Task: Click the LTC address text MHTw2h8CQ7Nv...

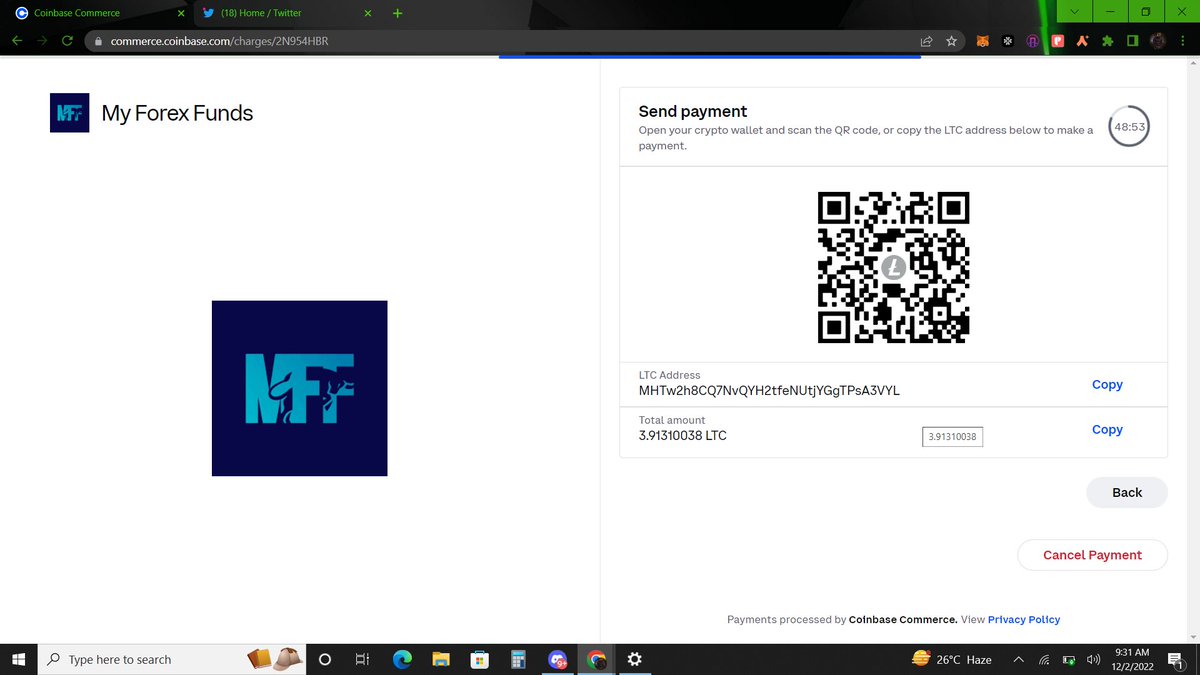Action: pyautogui.click(x=769, y=390)
